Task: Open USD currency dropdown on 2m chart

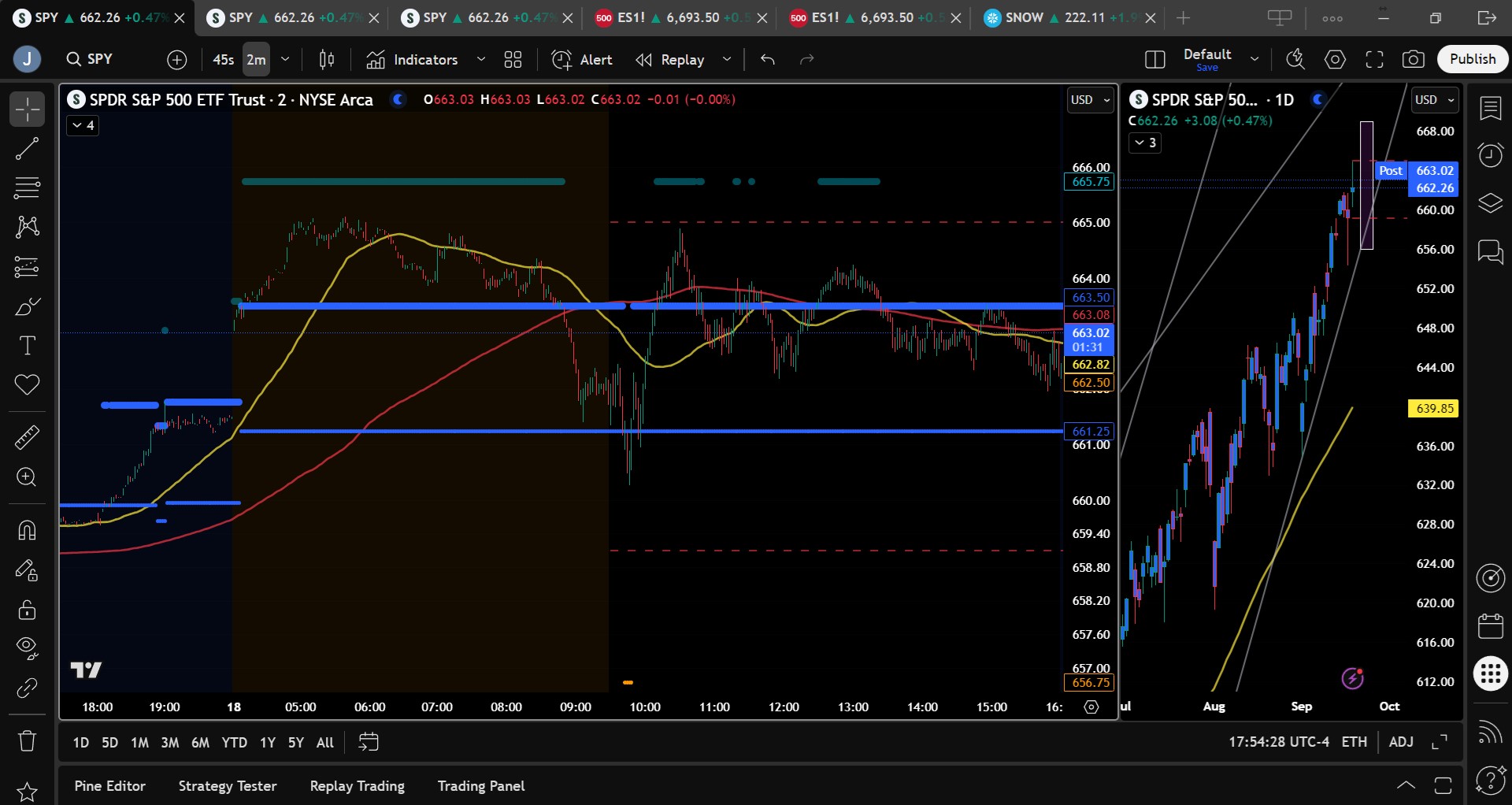Action: coord(1090,100)
